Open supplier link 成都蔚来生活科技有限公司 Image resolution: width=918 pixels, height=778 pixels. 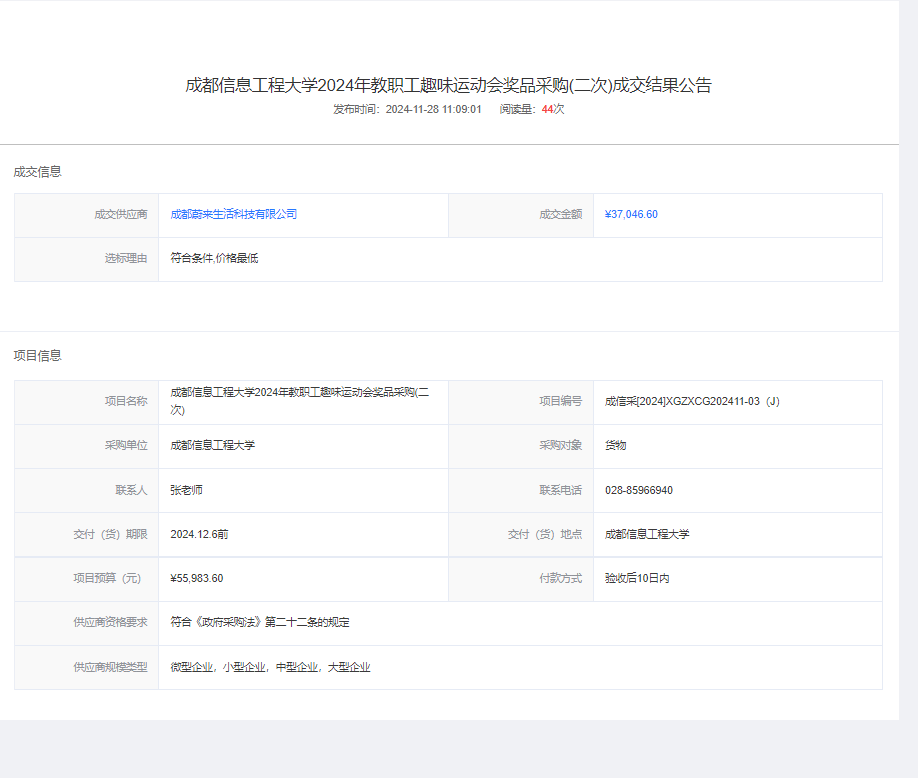pyautogui.click(x=234, y=214)
